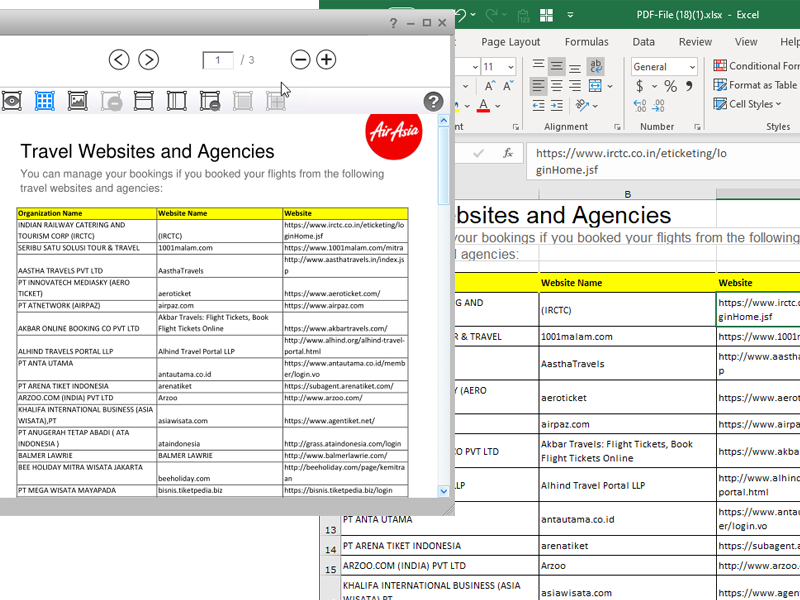Image resolution: width=800 pixels, height=600 pixels.
Task: Toggle Align Right
Action: tap(575, 86)
